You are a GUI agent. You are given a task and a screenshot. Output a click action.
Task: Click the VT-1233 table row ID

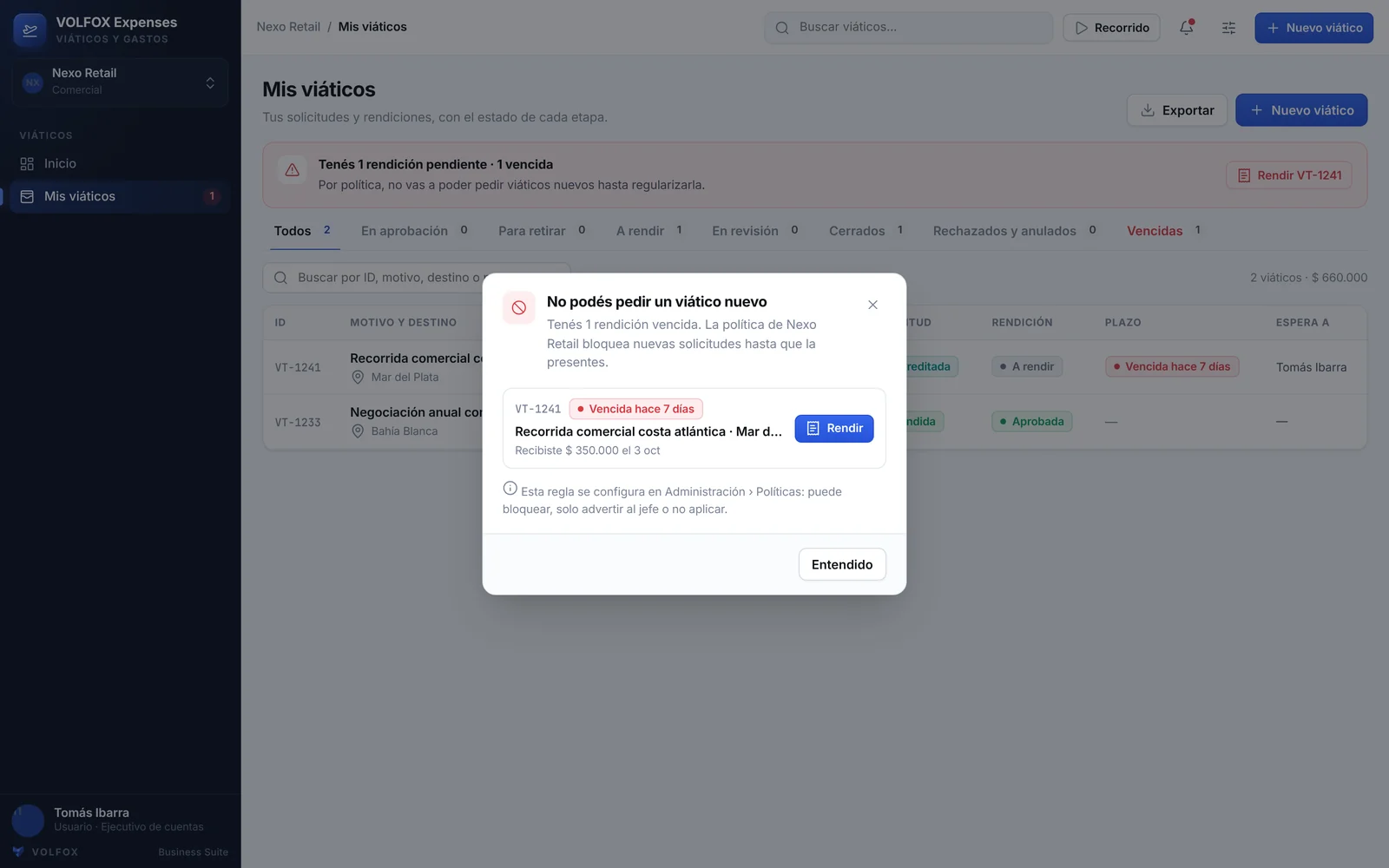[x=298, y=423]
